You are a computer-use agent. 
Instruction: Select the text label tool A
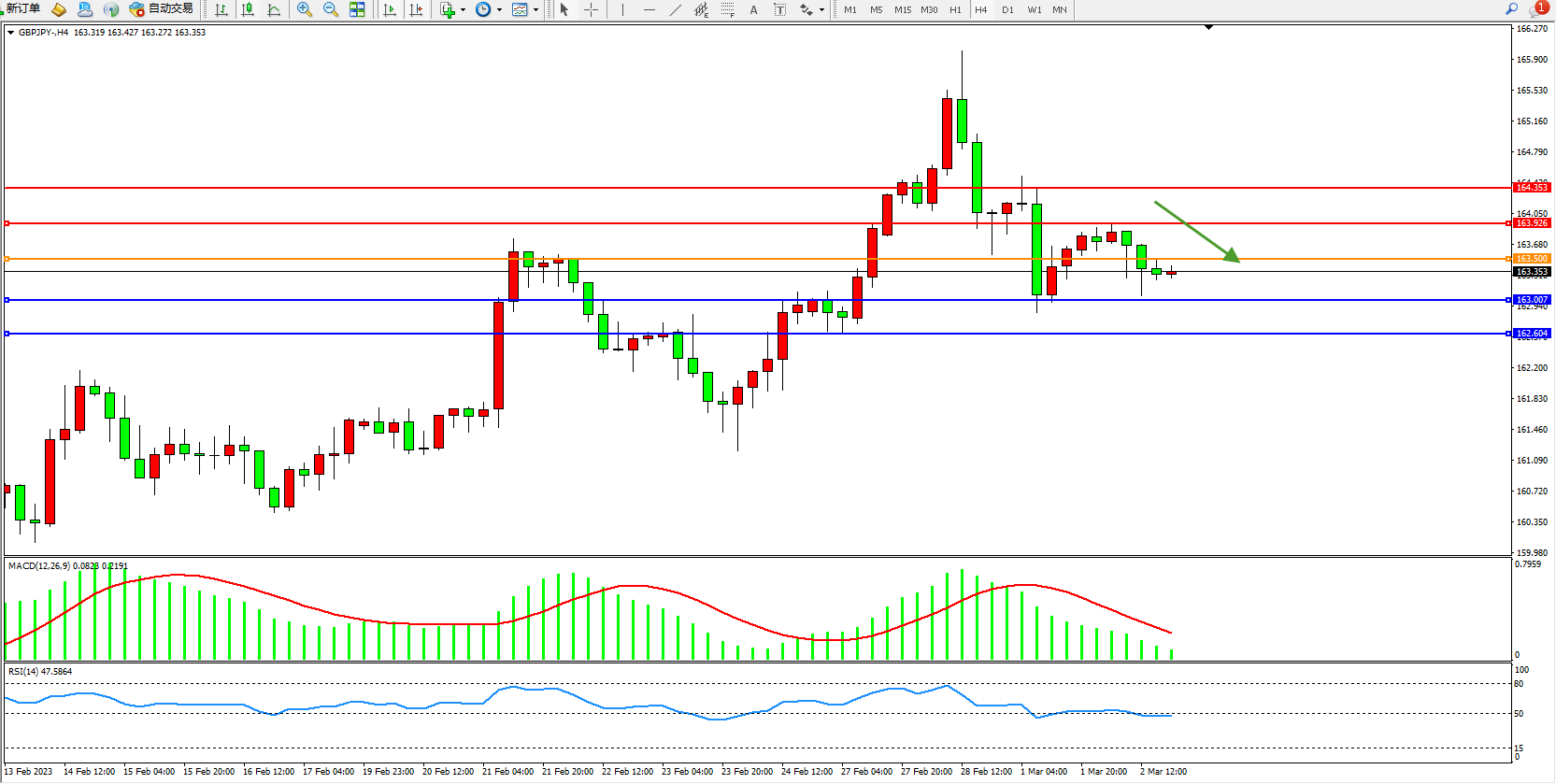tap(753, 9)
